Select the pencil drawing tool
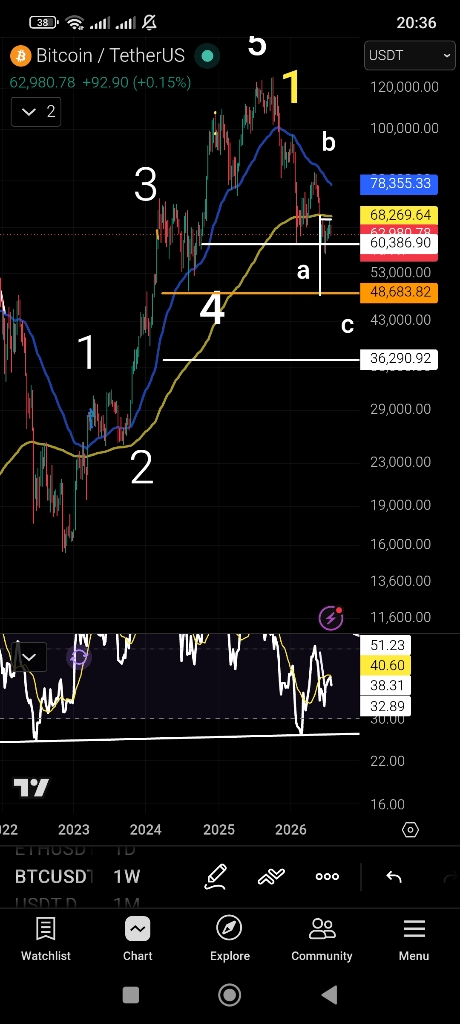 (216, 876)
